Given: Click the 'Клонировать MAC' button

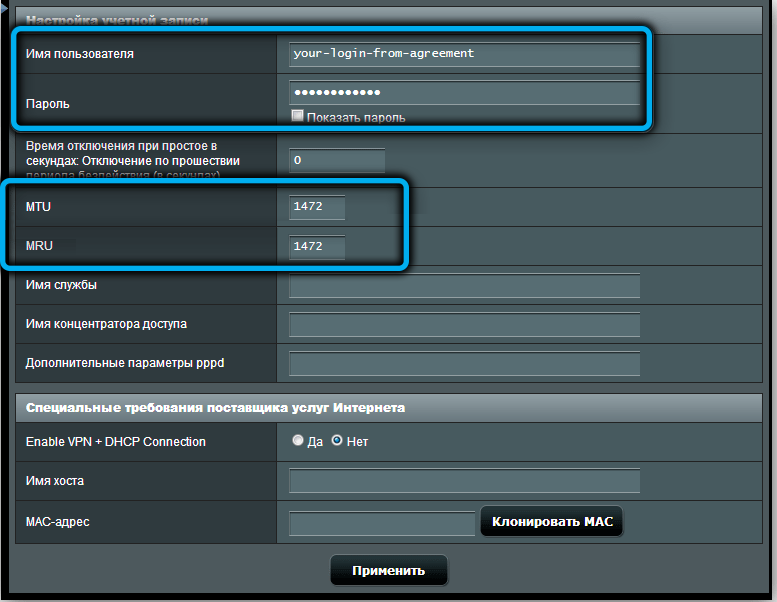Looking at the screenshot, I should click(552, 521).
